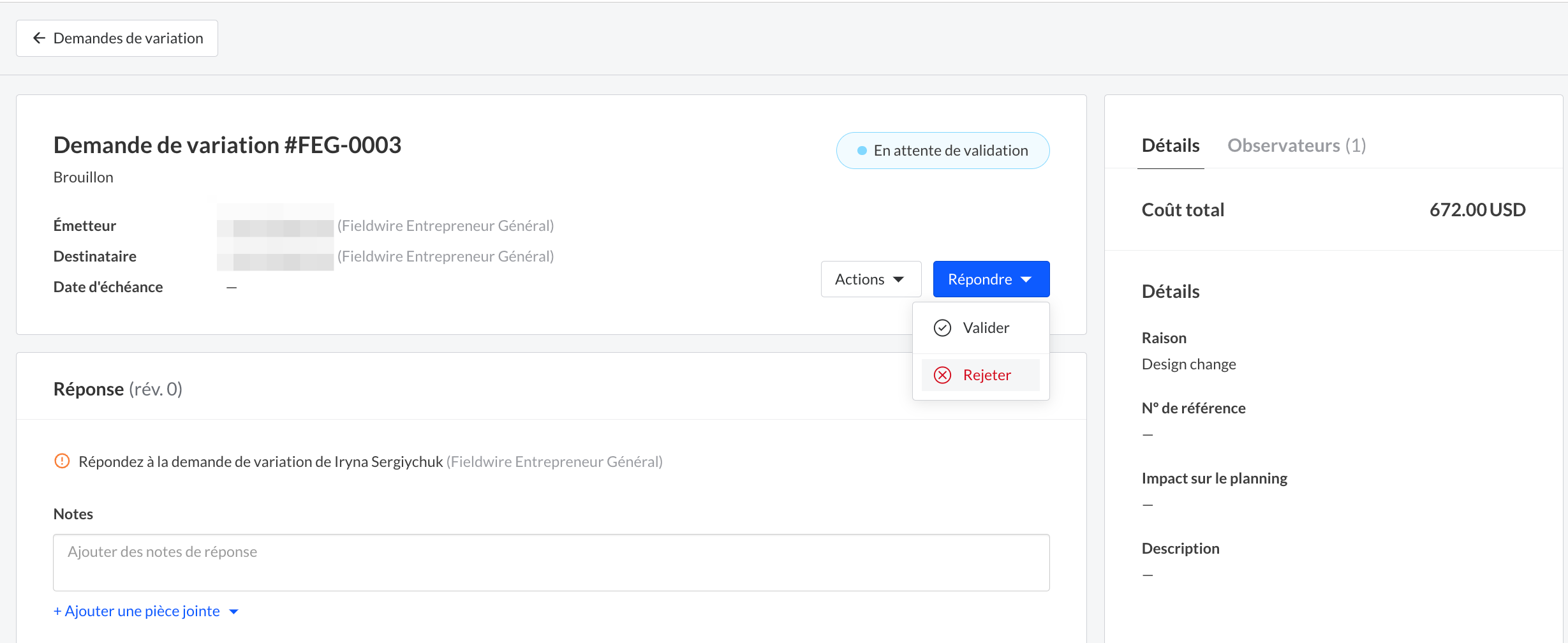Open the Actions dropdown
Viewport: 1568px width, 643px height.
coord(871,279)
